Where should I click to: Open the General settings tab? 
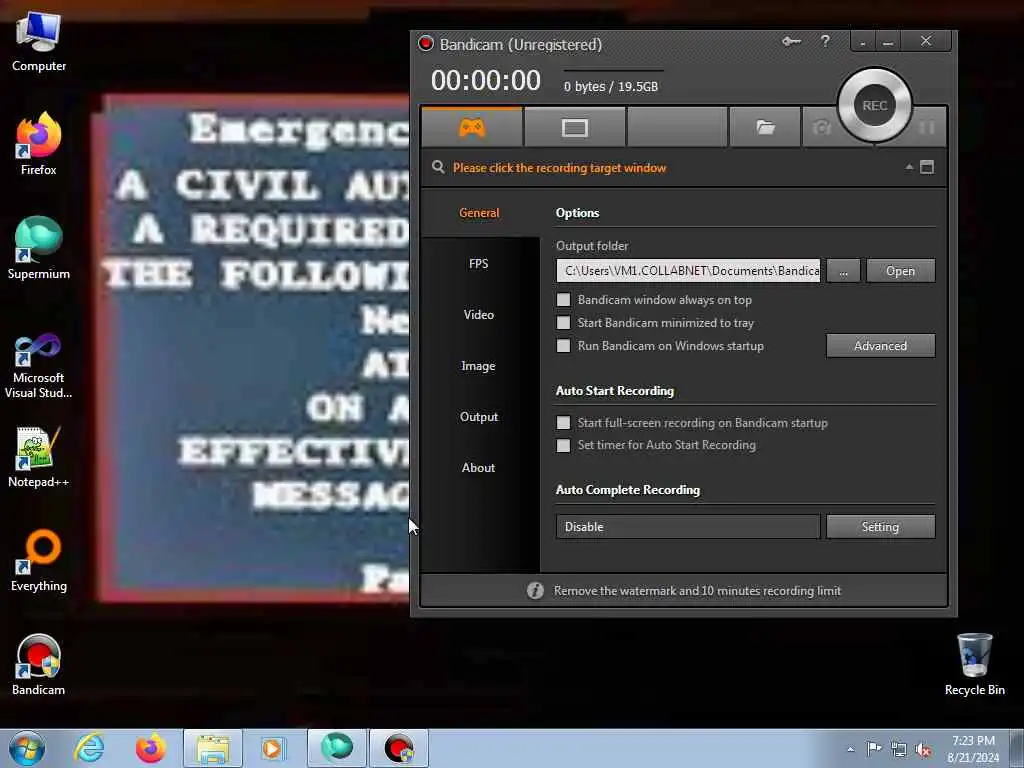pyautogui.click(x=479, y=212)
